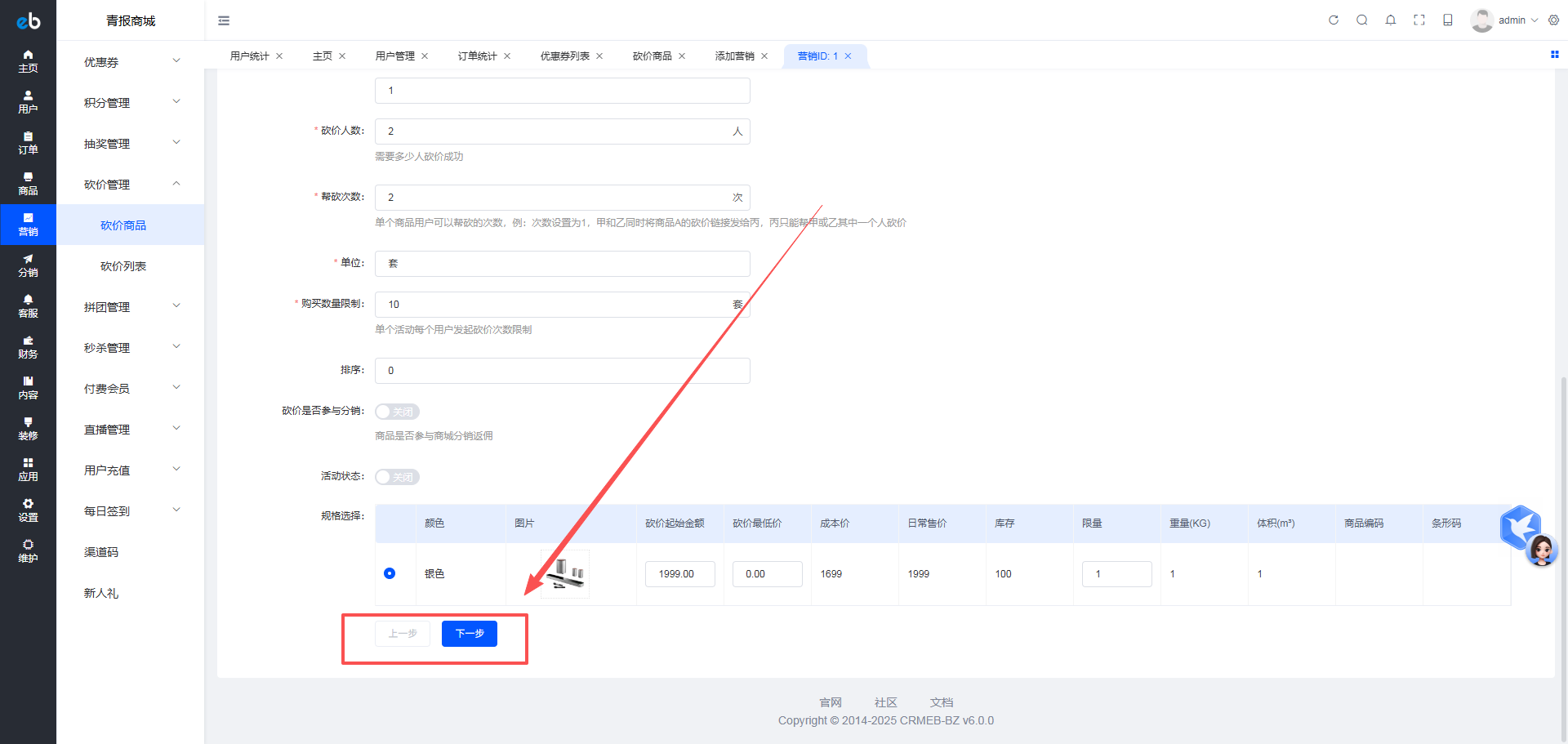
Task: Collapse the 砍价管理 menu
Action: pyautogui.click(x=131, y=184)
